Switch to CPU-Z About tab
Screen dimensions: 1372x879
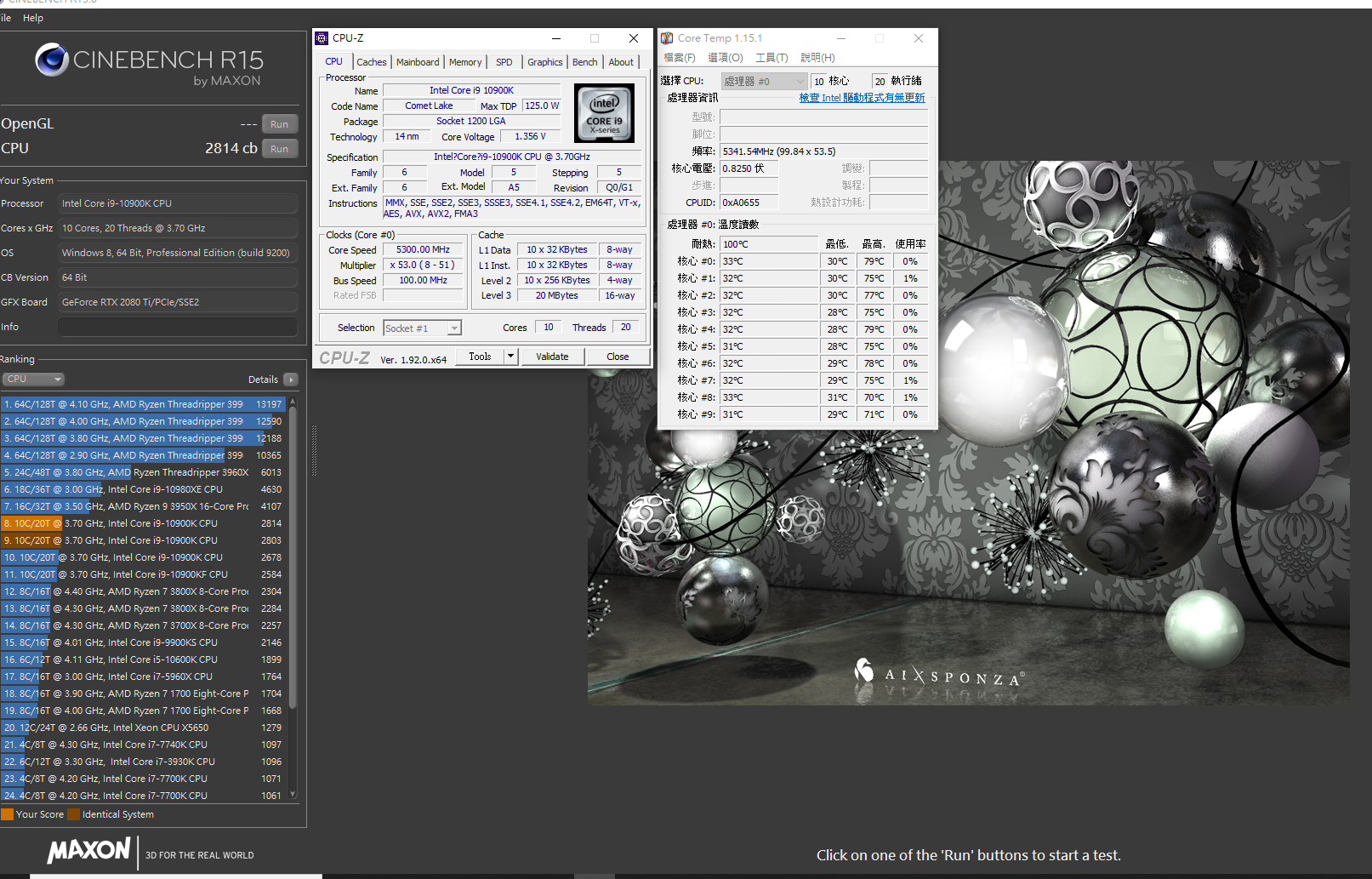tap(621, 62)
